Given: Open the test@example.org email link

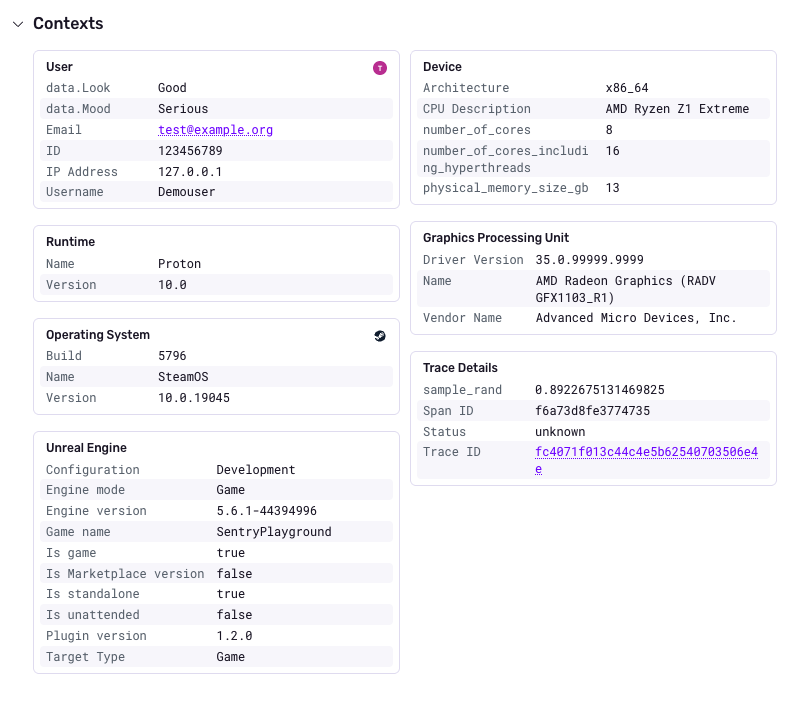Looking at the screenshot, I should tap(215, 130).
